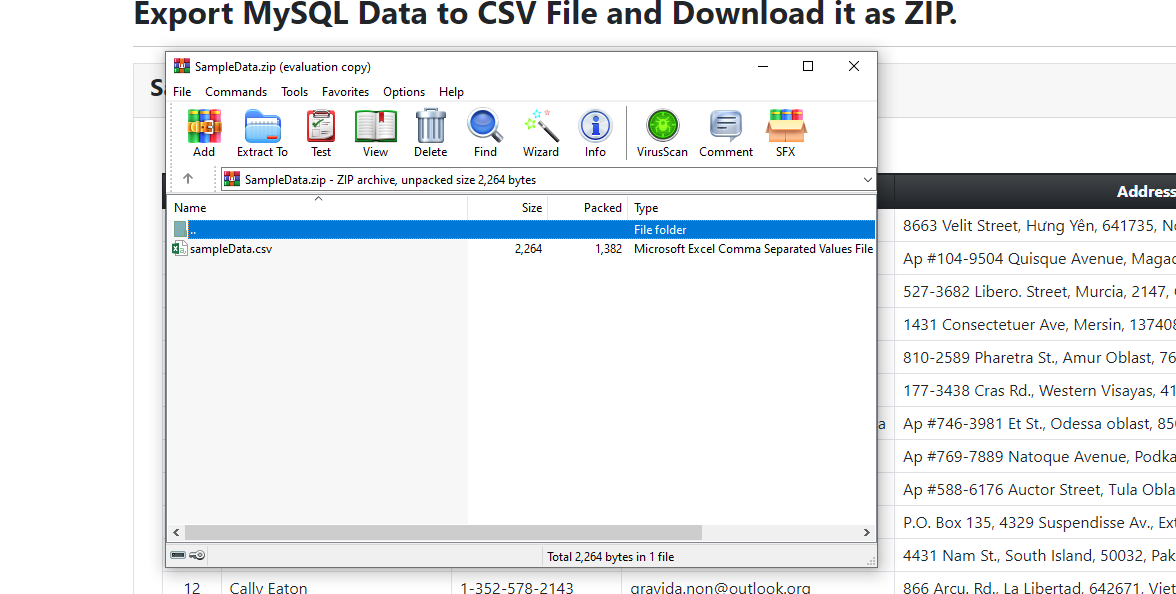Click the 1,382 packed size value
This screenshot has height=594, width=1176.
pos(608,249)
